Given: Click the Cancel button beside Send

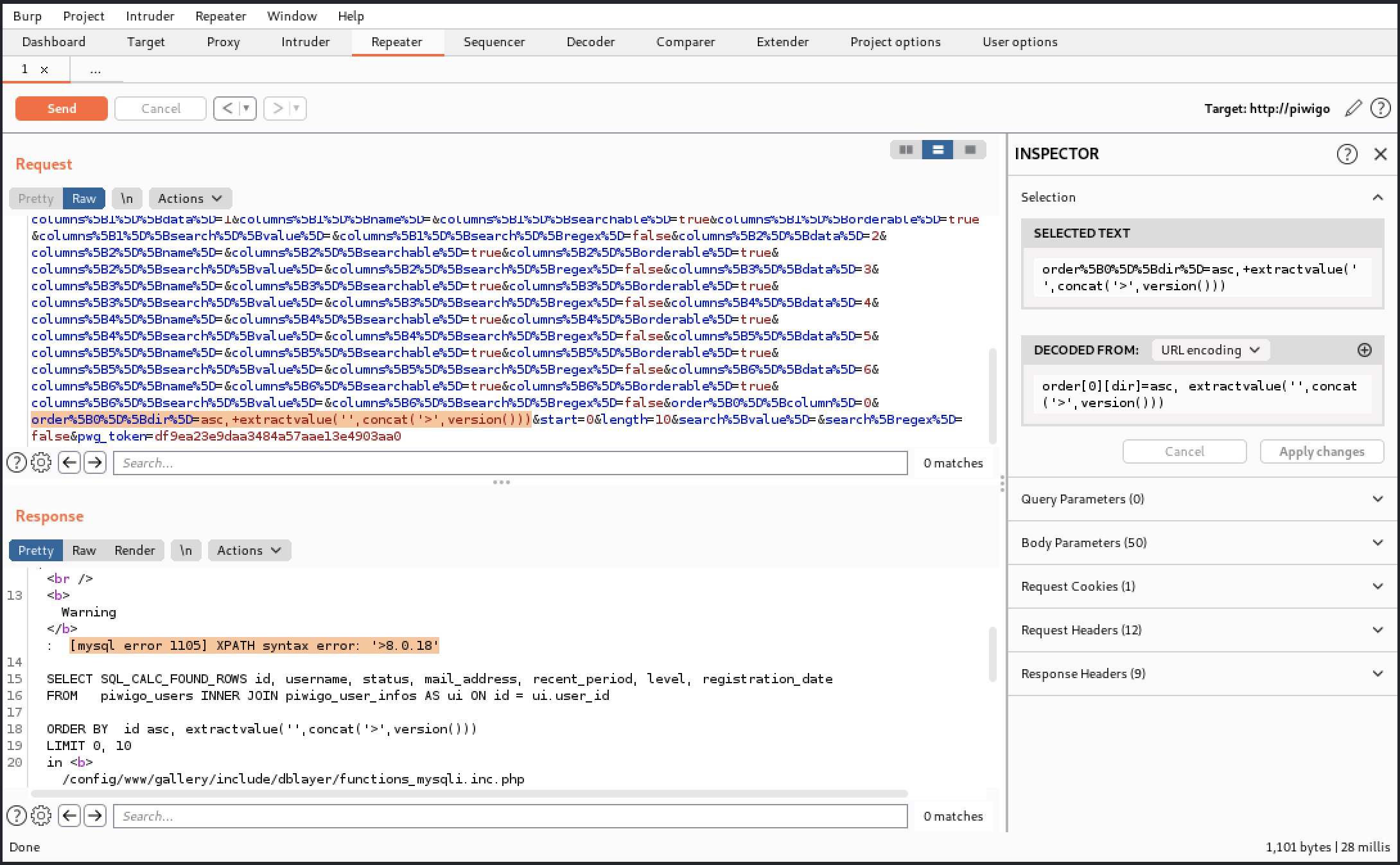Looking at the screenshot, I should [161, 109].
